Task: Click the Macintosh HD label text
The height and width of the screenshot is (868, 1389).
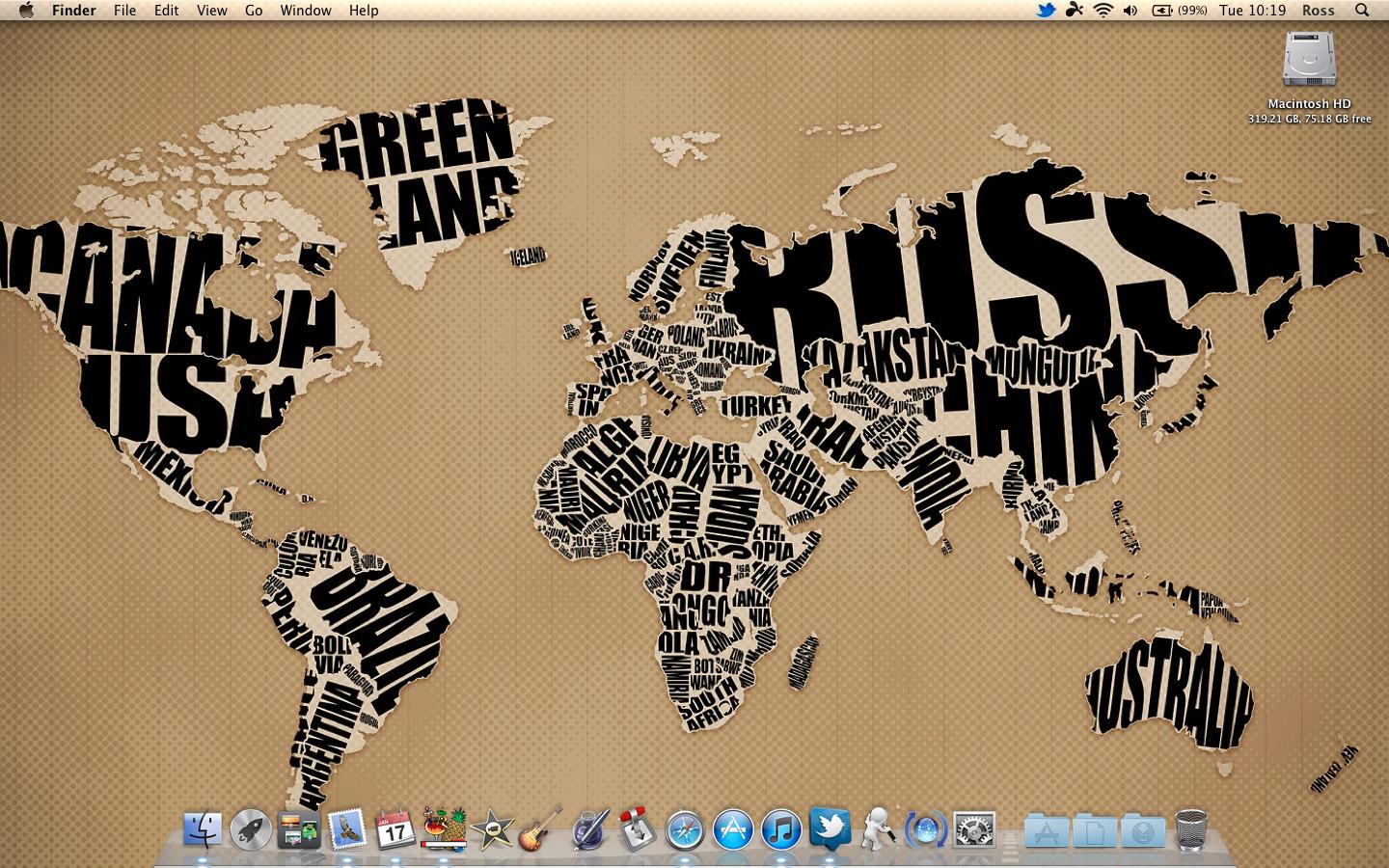Action: pos(1309,103)
